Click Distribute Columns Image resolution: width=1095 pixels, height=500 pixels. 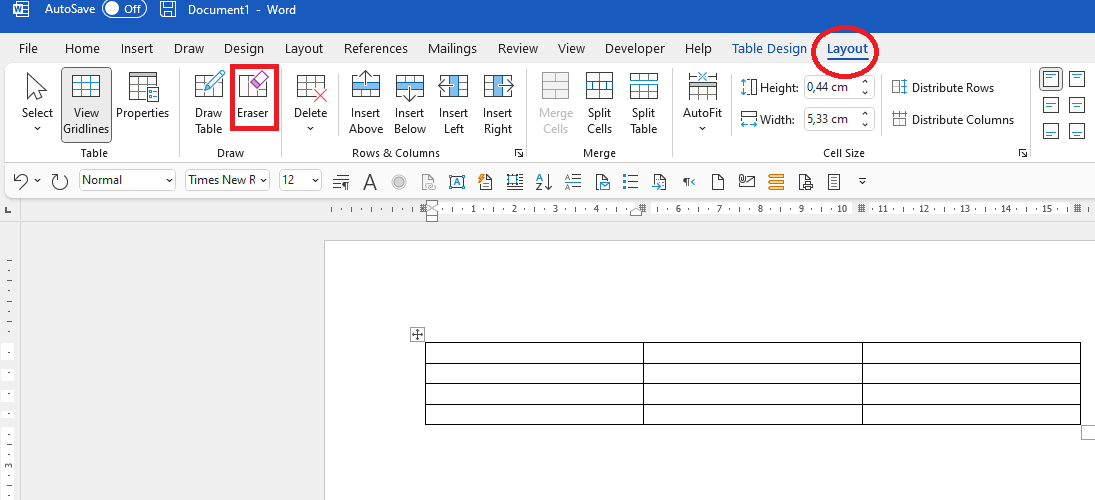[x=953, y=119]
